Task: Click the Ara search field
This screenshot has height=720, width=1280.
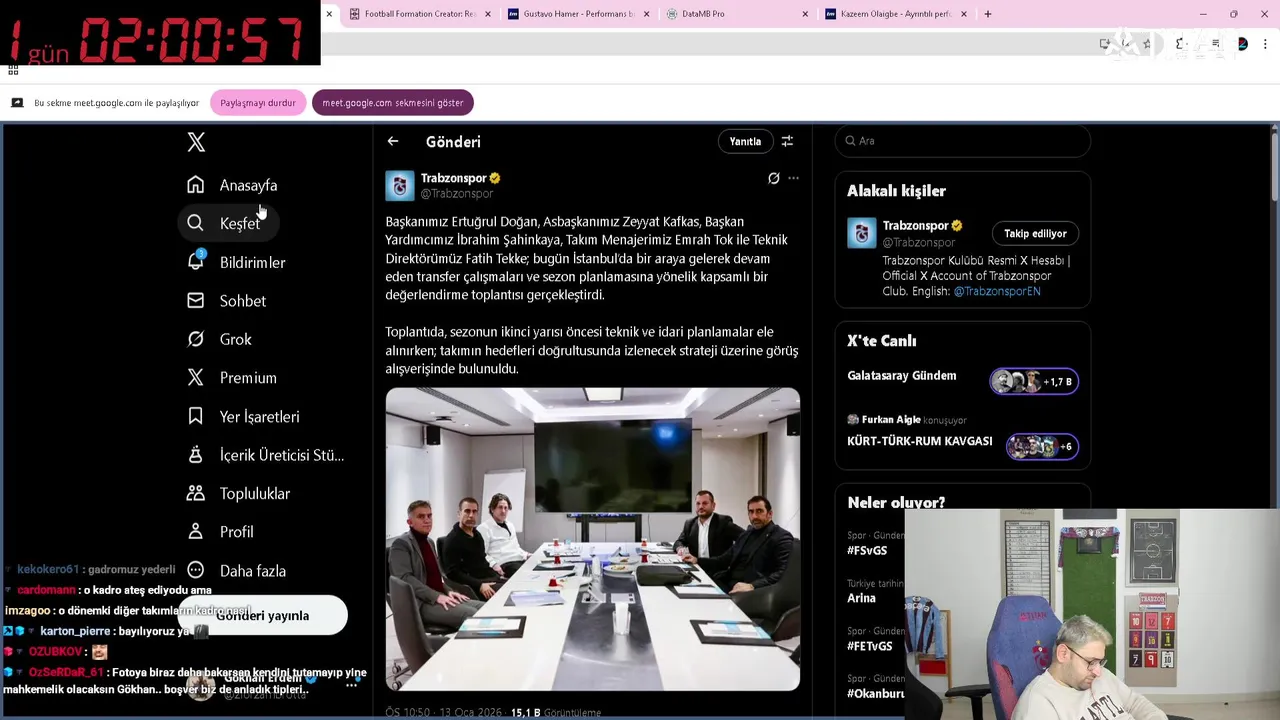Action: pyautogui.click(x=962, y=141)
